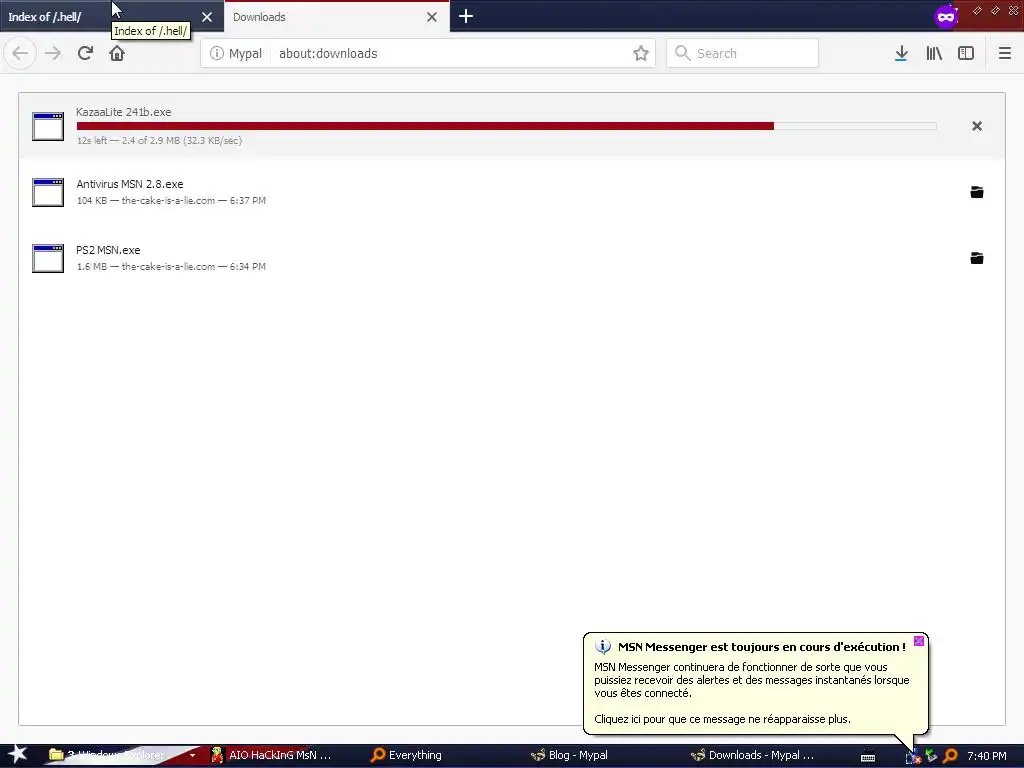Click the MSN Messenger tray icon
This screenshot has width=1024, height=768.
[913, 757]
